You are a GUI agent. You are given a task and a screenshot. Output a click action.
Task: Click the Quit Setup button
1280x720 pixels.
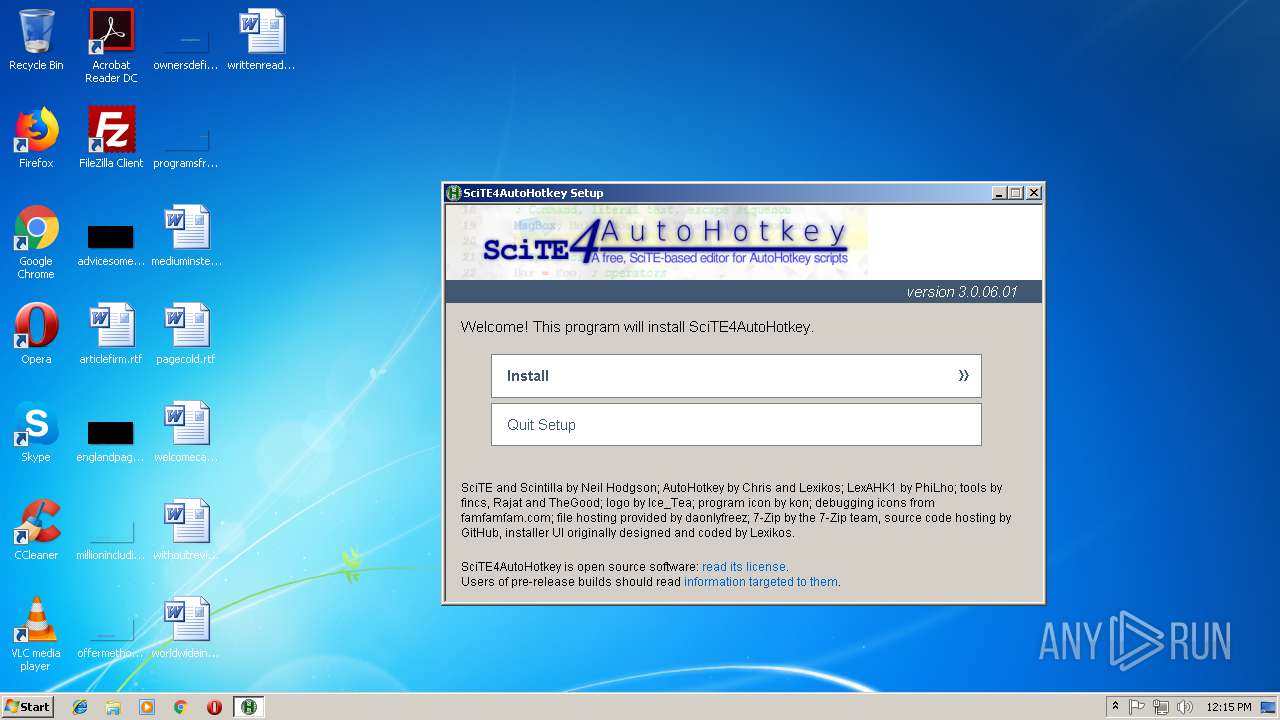736,425
